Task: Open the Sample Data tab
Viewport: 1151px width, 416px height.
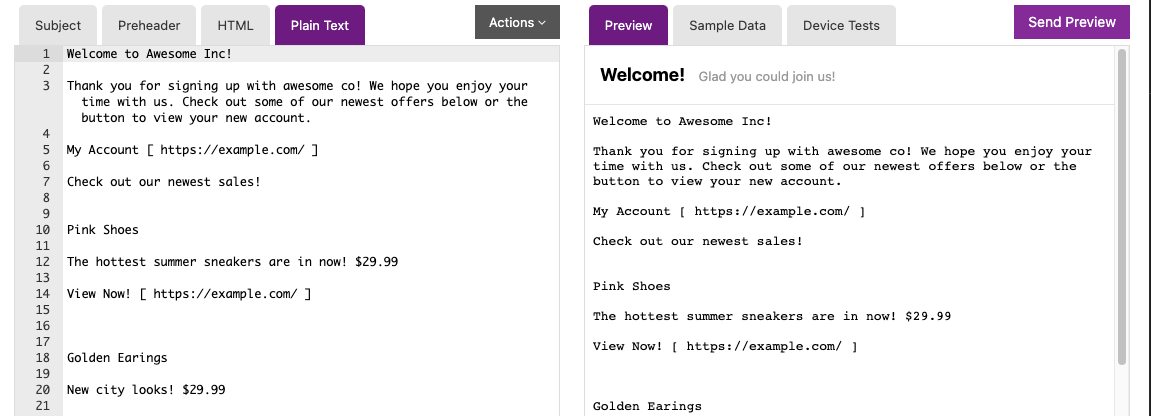Action: 727,26
